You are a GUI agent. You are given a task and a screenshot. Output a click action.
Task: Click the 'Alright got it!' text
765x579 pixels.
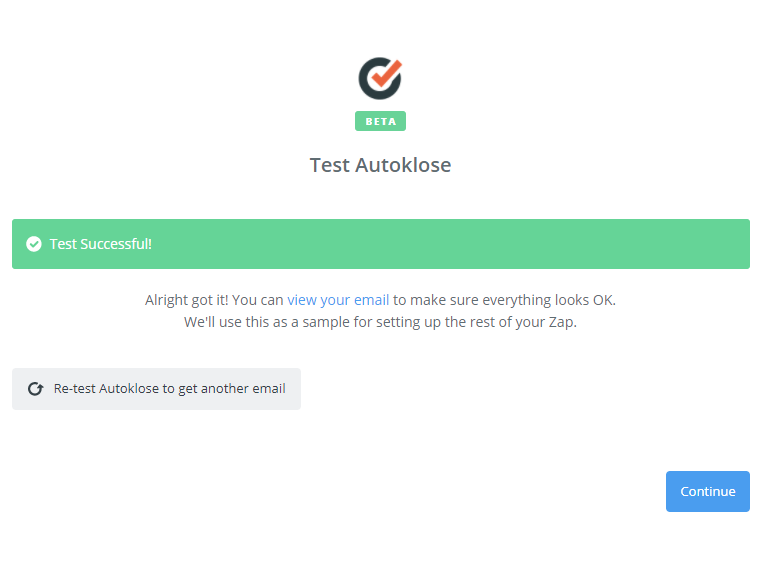[186, 300]
